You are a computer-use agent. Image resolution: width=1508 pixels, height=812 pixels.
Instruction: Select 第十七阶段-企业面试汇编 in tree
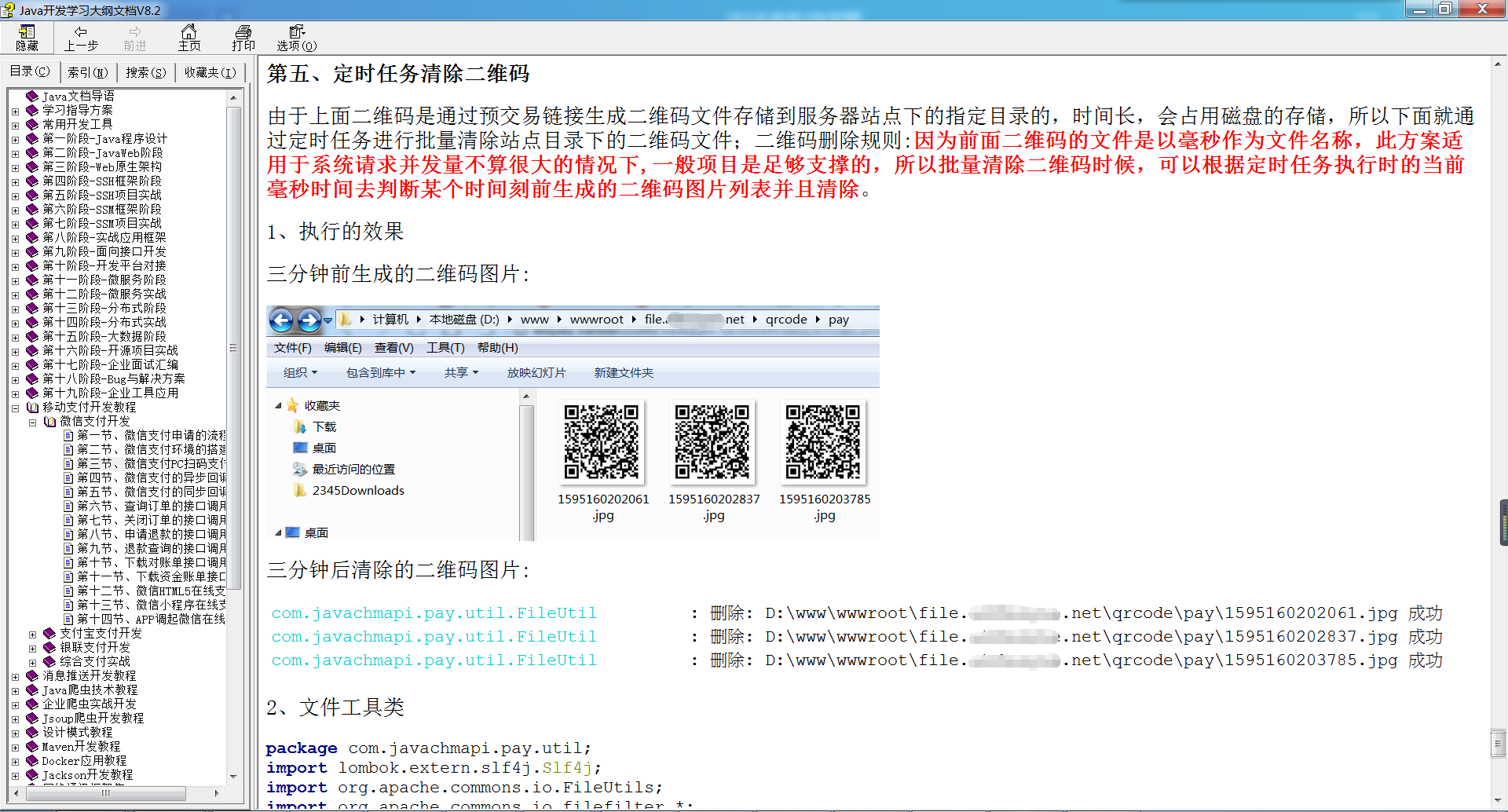point(110,365)
